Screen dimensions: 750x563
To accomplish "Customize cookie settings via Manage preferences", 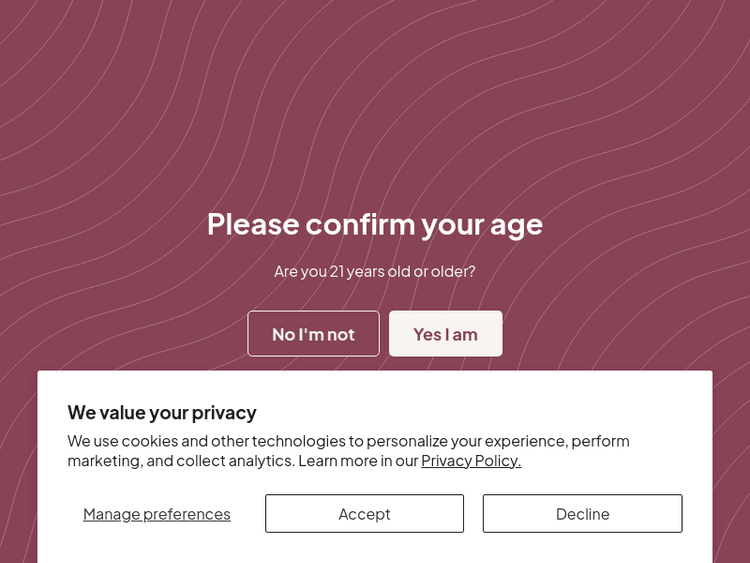I will (156, 514).
